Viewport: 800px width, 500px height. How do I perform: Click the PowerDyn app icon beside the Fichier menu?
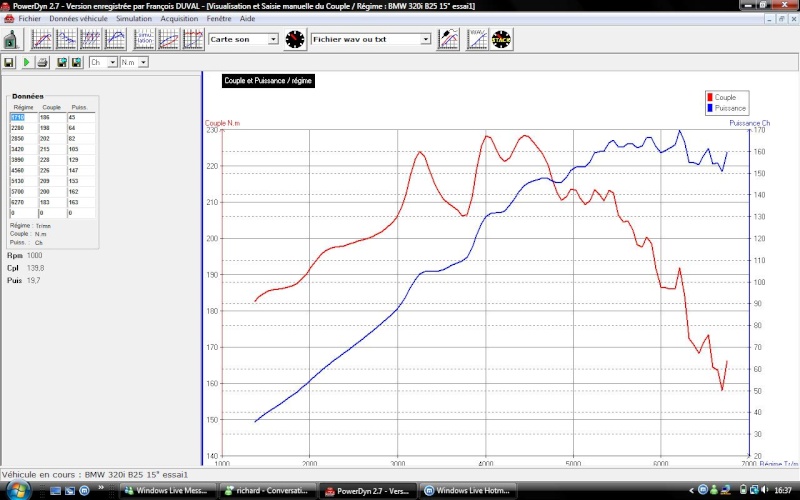tap(9, 19)
